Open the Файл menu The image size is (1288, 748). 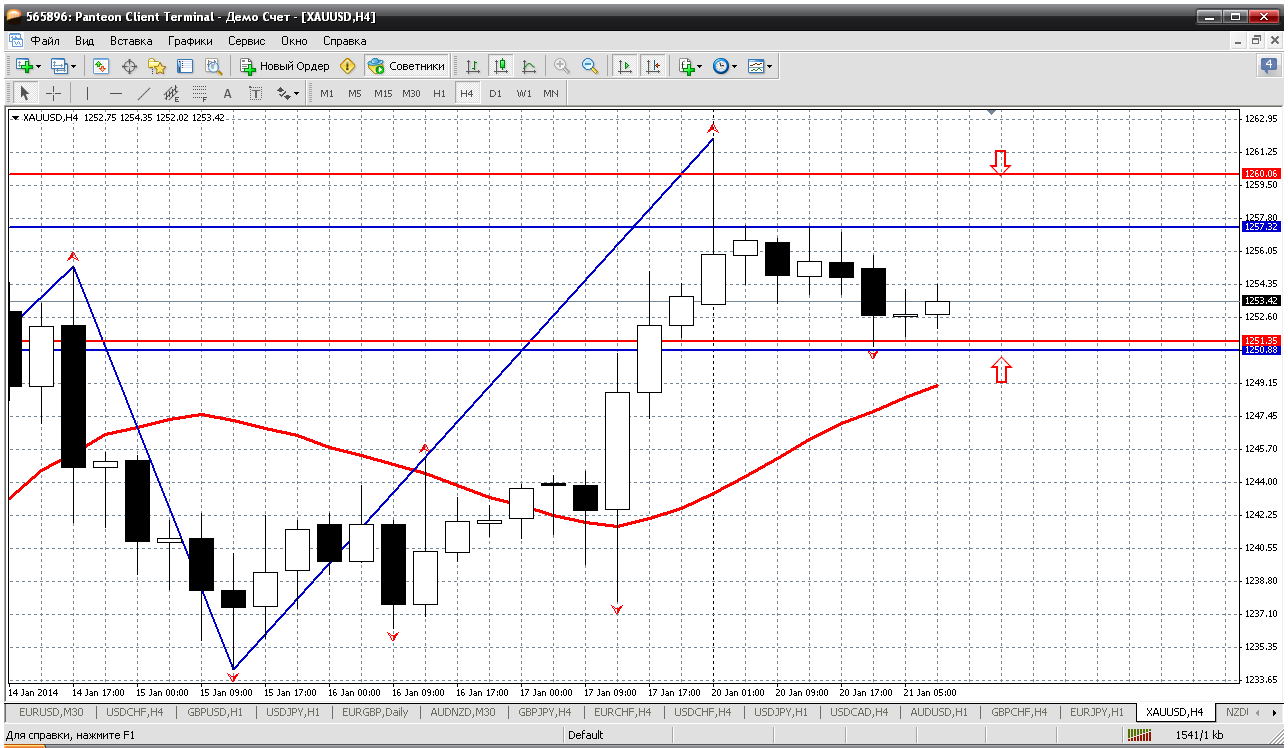click(x=45, y=41)
